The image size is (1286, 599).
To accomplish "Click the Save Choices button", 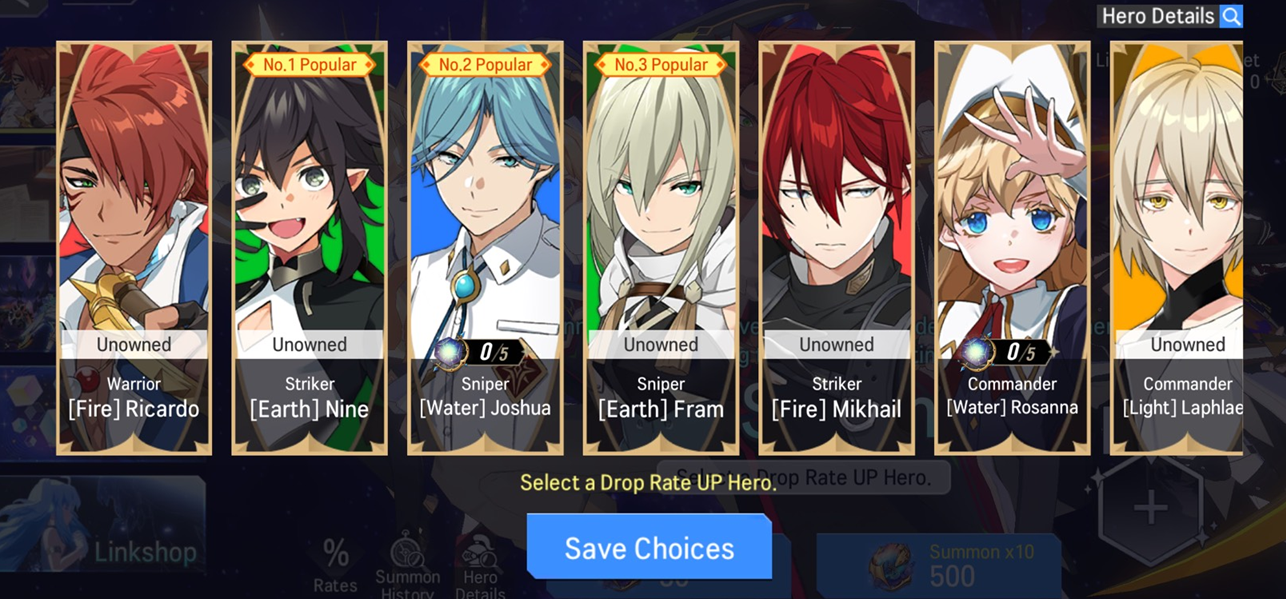I will click(650, 547).
